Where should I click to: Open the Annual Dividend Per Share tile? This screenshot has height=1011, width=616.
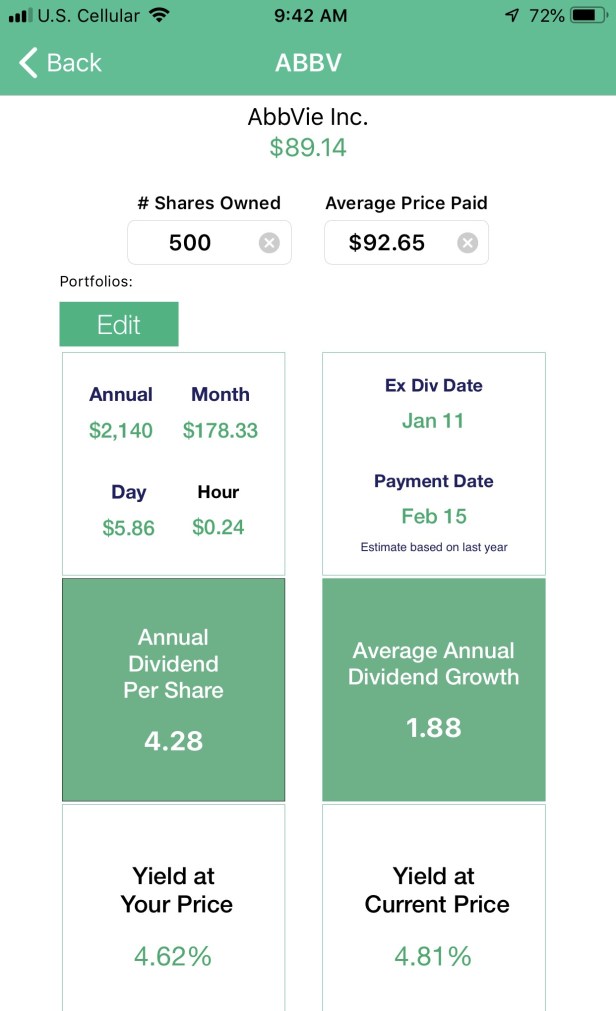[x=173, y=689]
